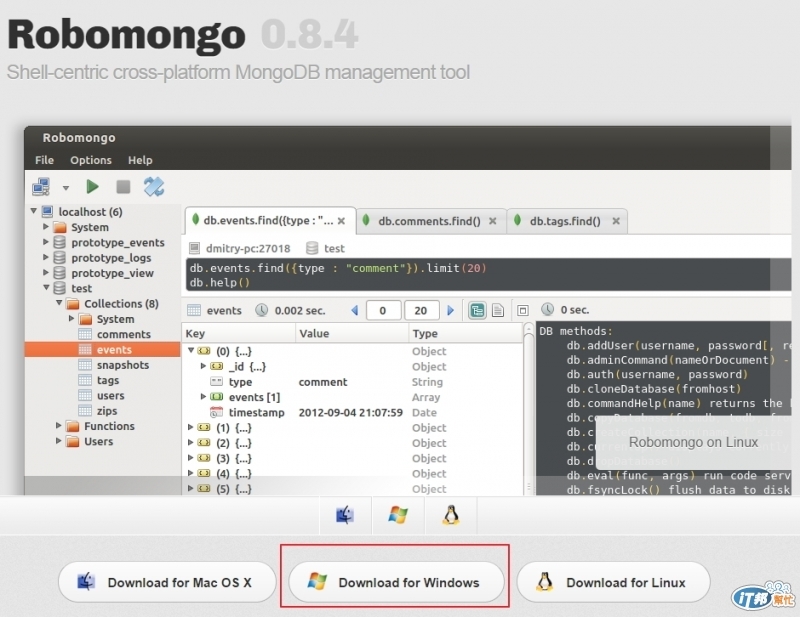This screenshot has width=800, height=617.
Task: Click the test database label above query
Action: coord(334,249)
